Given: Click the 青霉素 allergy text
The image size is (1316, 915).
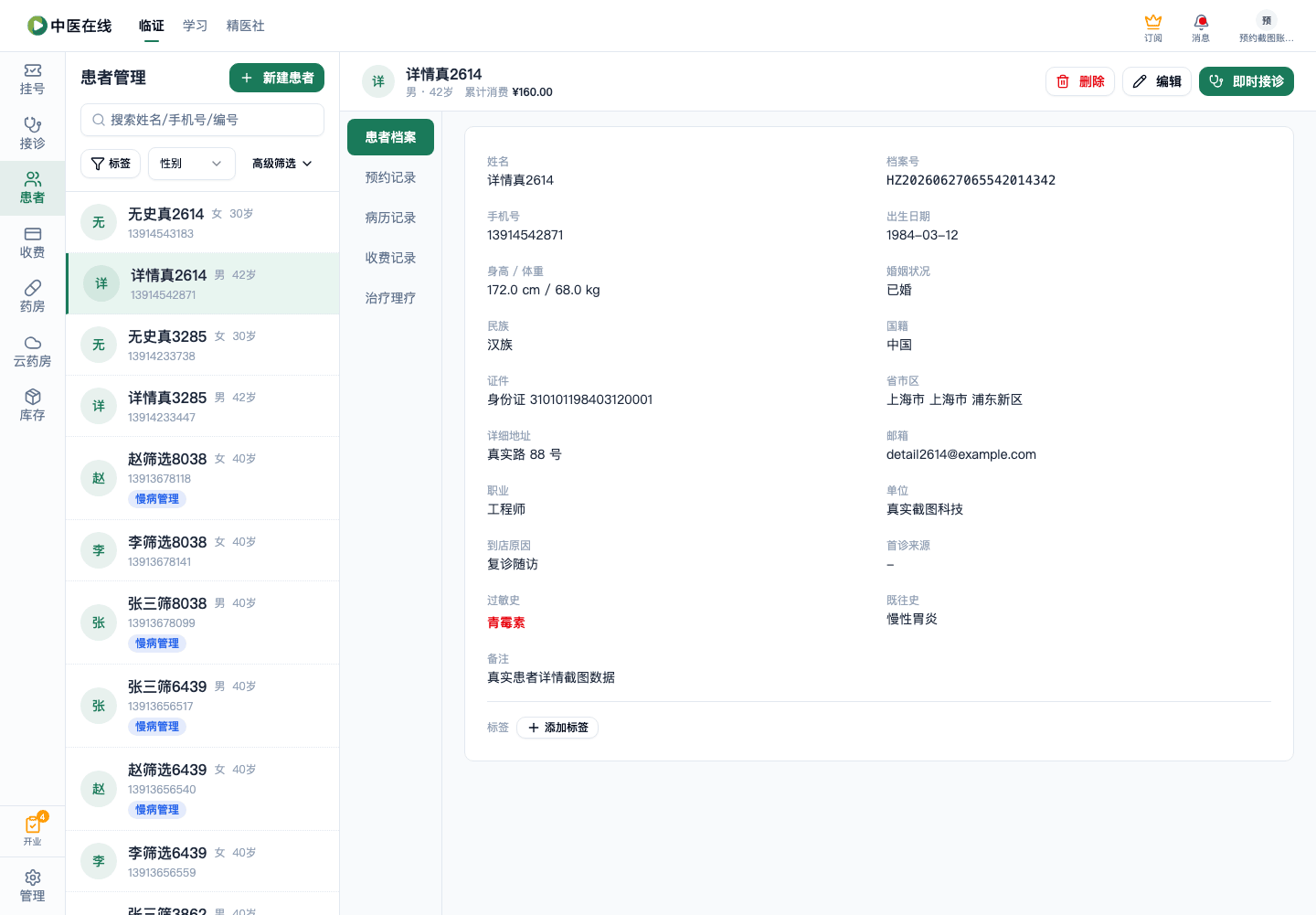Looking at the screenshot, I should point(506,622).
